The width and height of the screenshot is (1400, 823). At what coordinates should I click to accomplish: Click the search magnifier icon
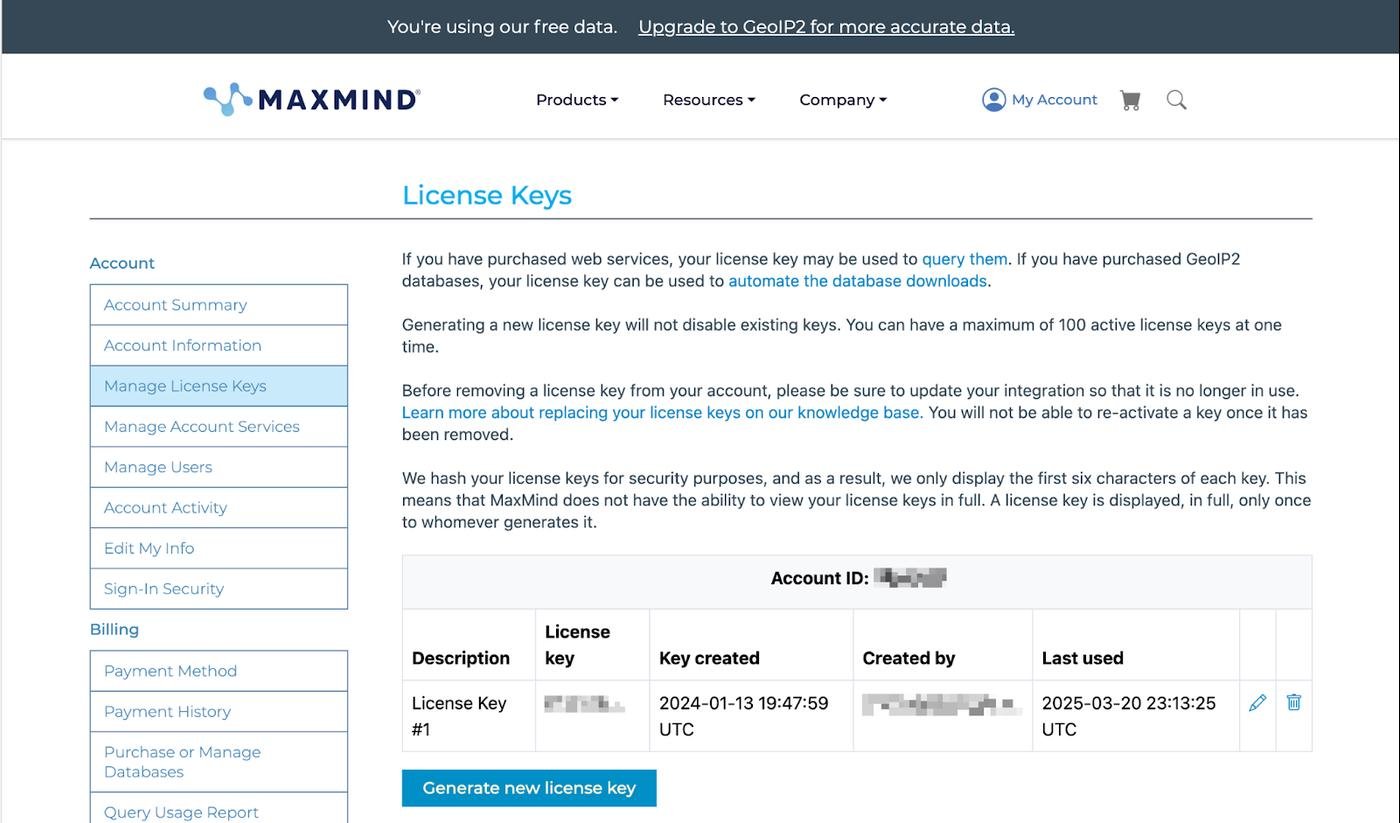1177,100
